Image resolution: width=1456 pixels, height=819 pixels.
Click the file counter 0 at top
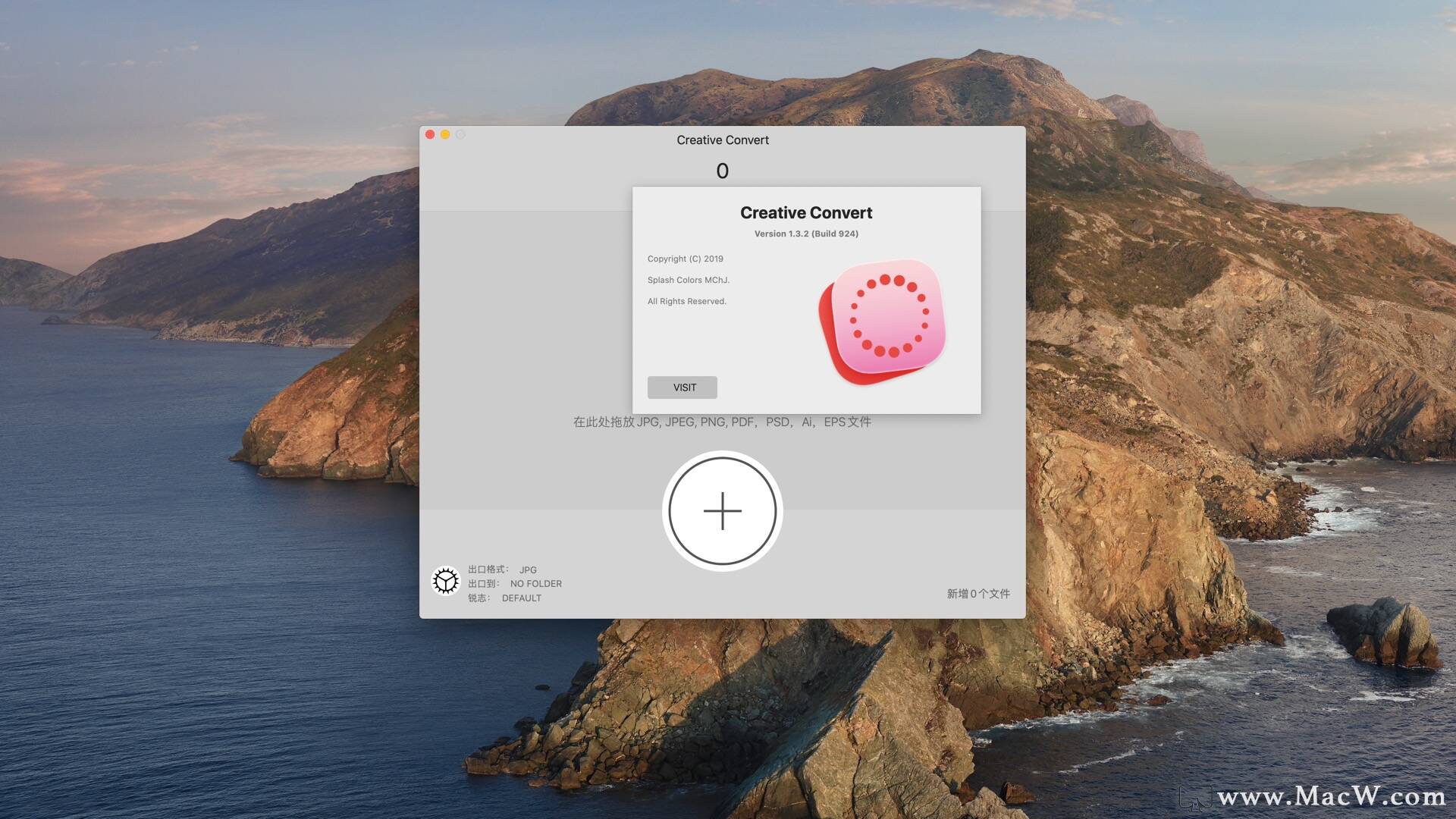[722, 171]
